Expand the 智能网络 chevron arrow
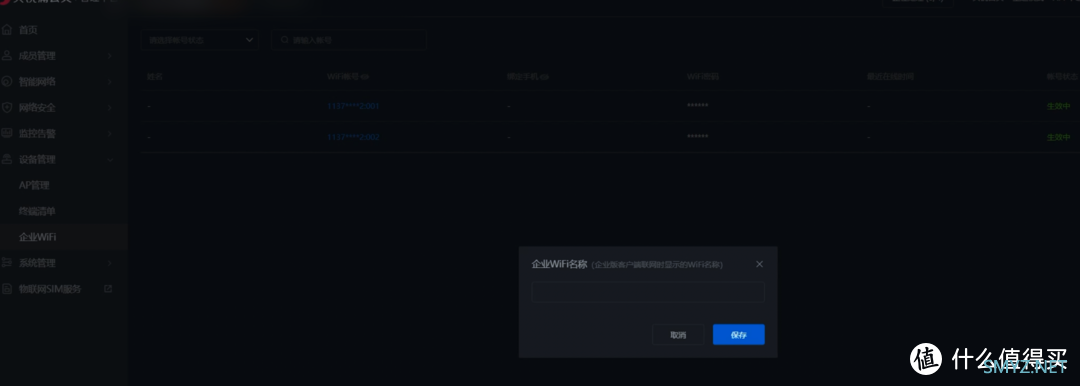Viewport: 1080px width, 386px height. click(x=110, y=81)
